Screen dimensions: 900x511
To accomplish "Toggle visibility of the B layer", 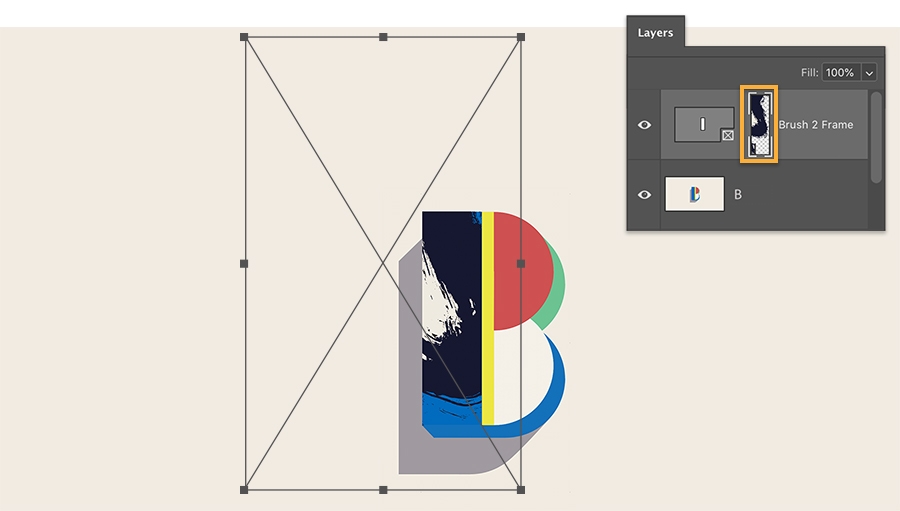I will pyautogui.click(x=644, y=195).
